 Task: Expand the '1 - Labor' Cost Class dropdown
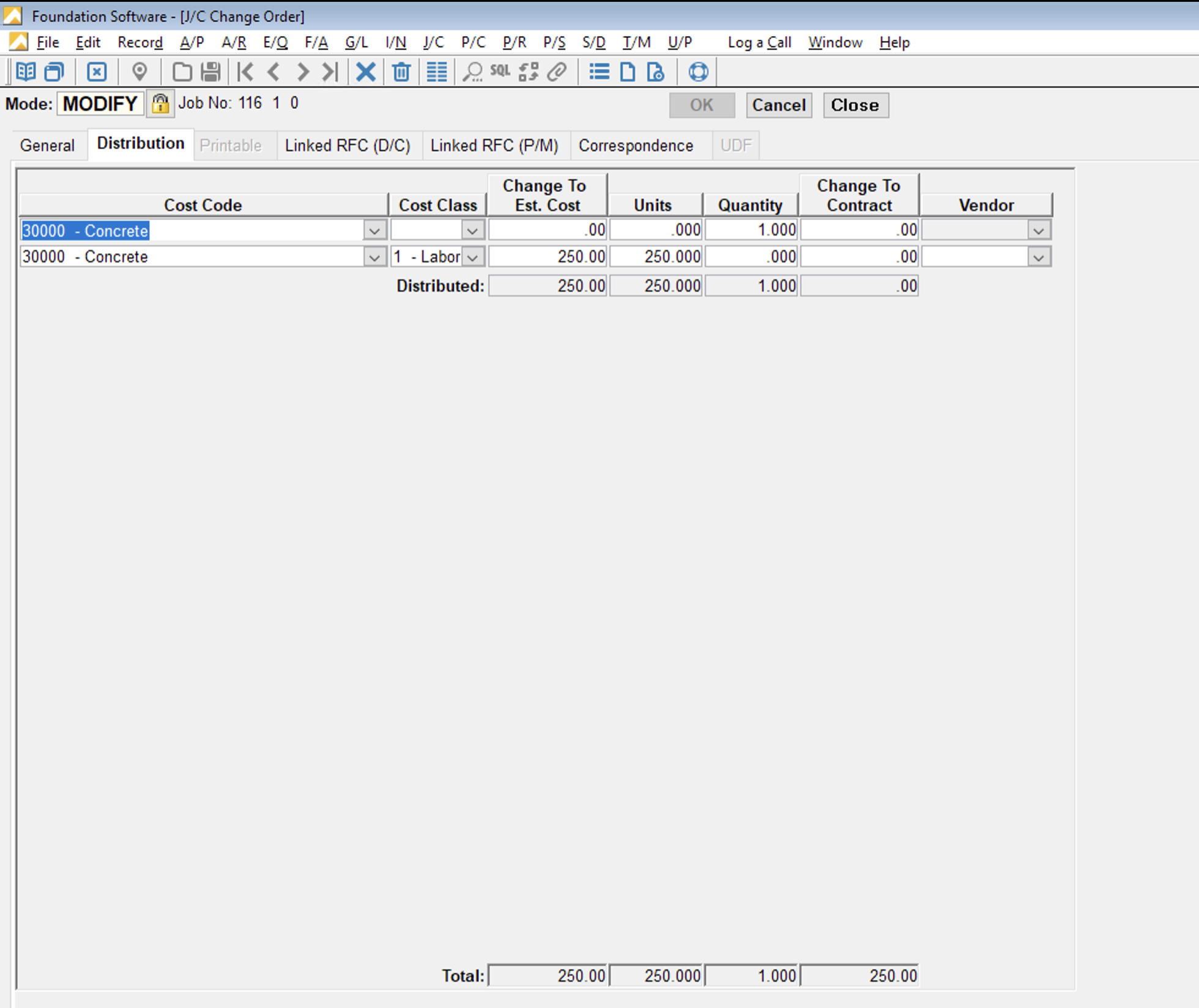pos(472,257)
